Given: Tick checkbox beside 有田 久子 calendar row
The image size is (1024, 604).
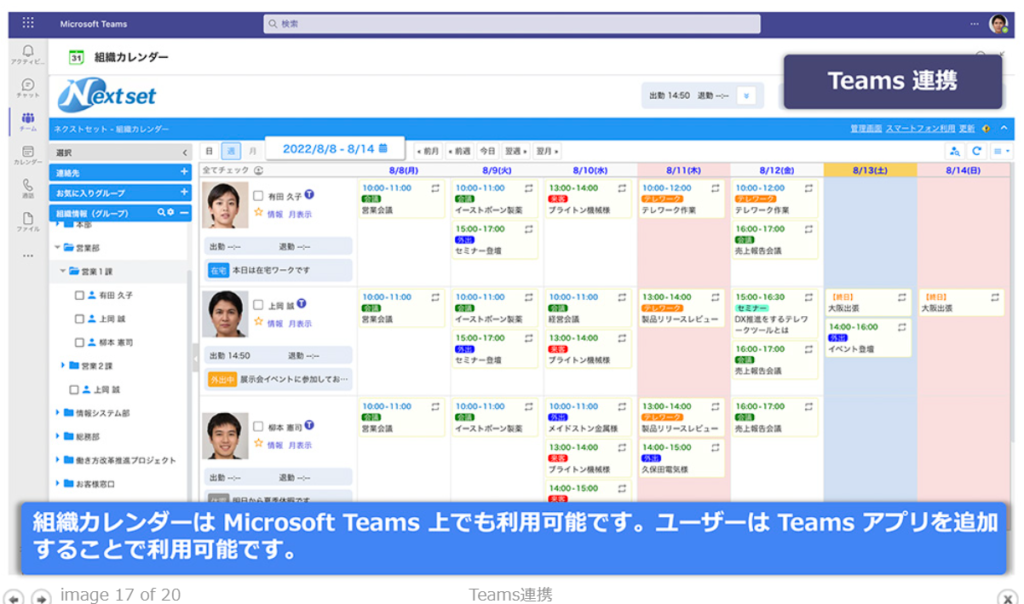Looking at the screenshot, I should pos(259,195).
